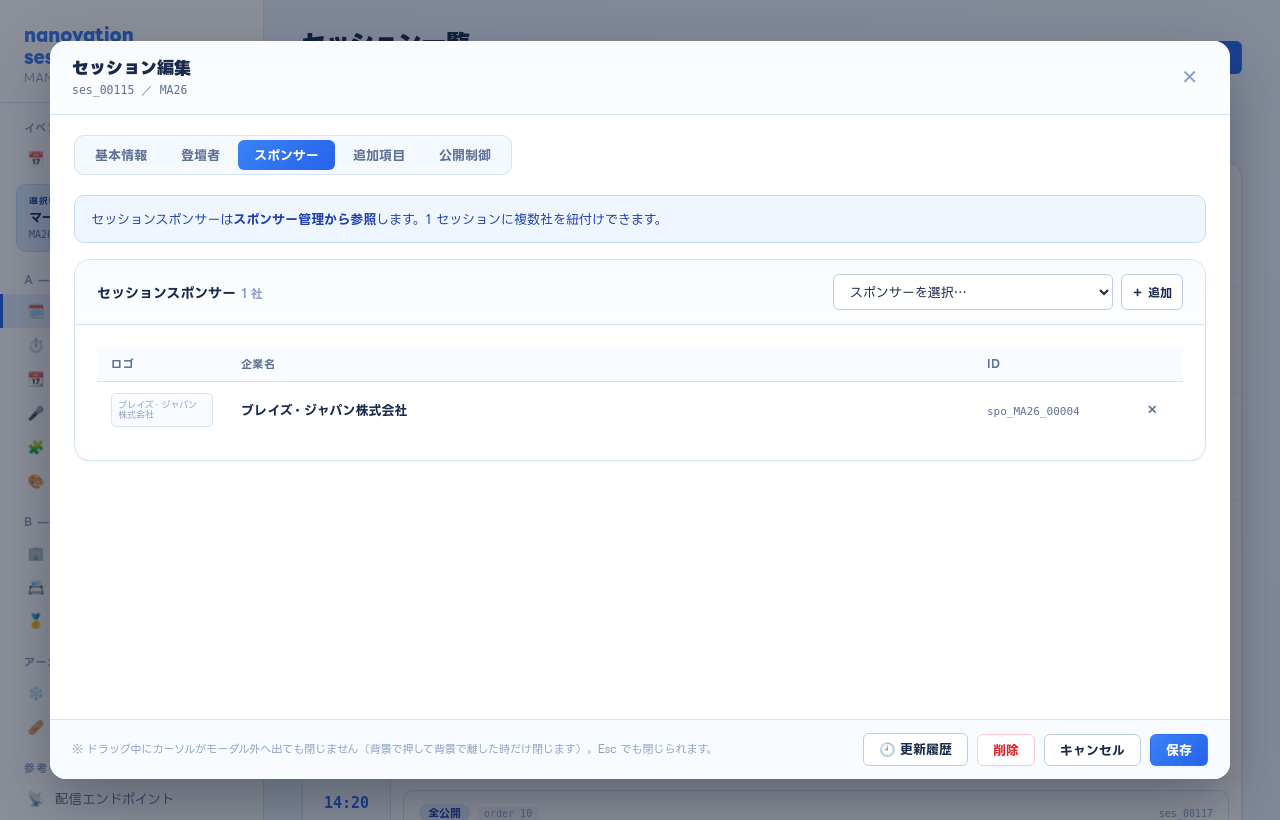Viewport: 1280px width, 820px height.
Task: Click the snowflake icon in the background sidebar
Action: coord(36,693)
